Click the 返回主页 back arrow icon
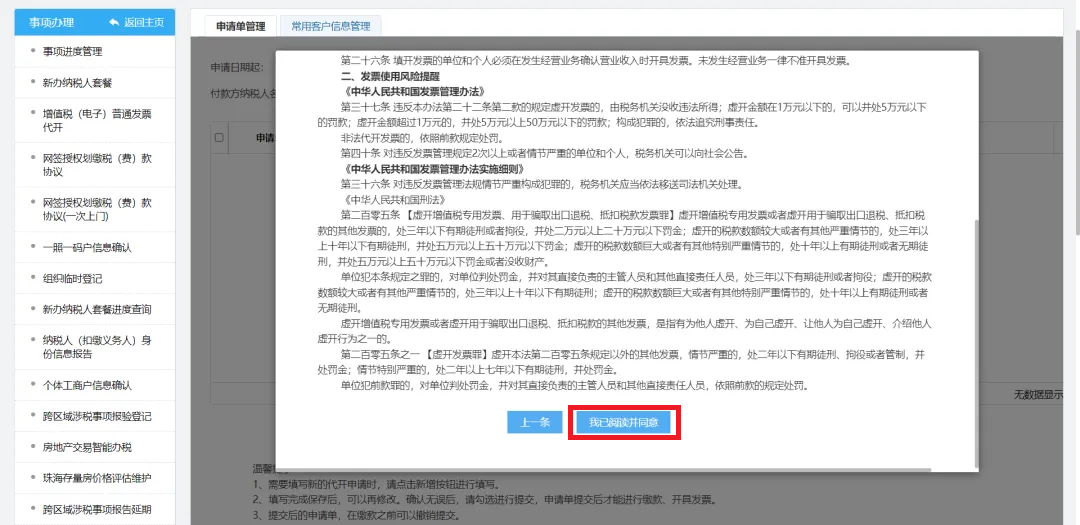The image size is (1080, 525). 114,22
